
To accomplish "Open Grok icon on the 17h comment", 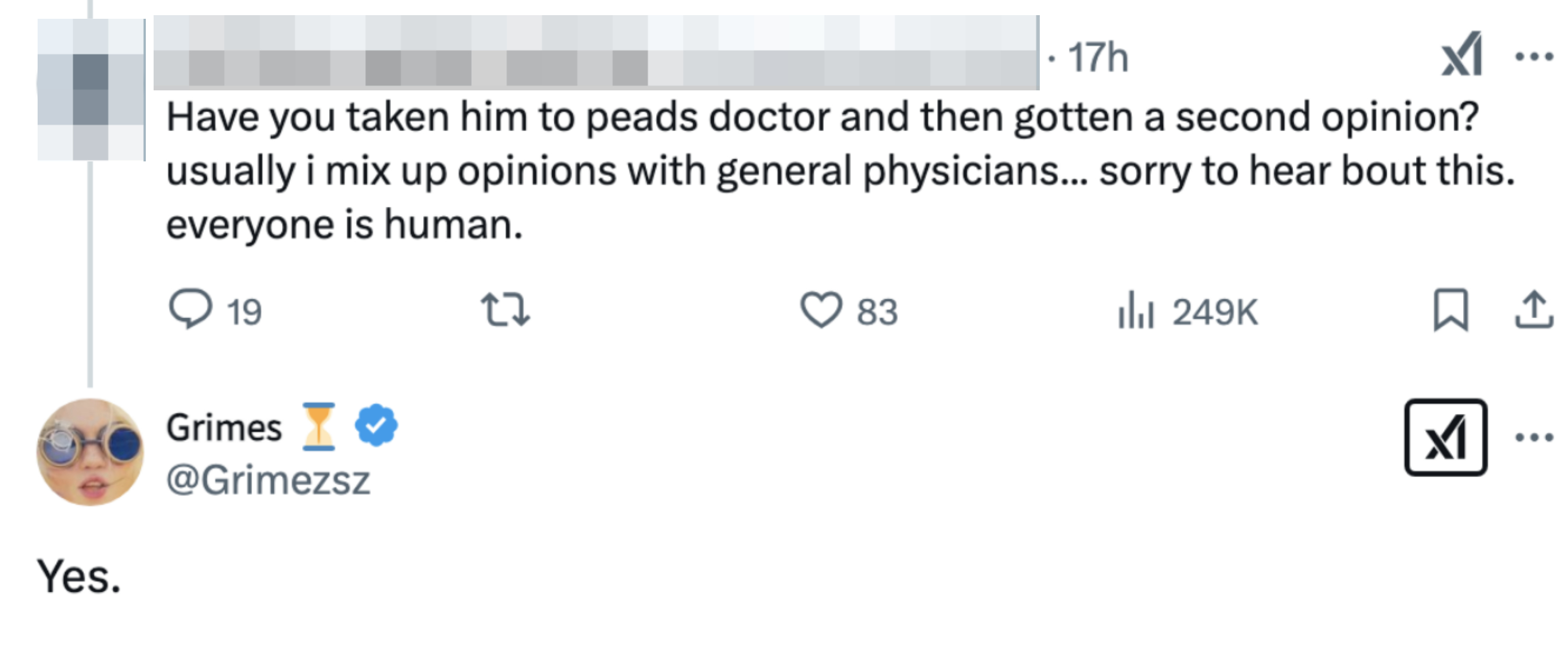I will coord(1461,56).
